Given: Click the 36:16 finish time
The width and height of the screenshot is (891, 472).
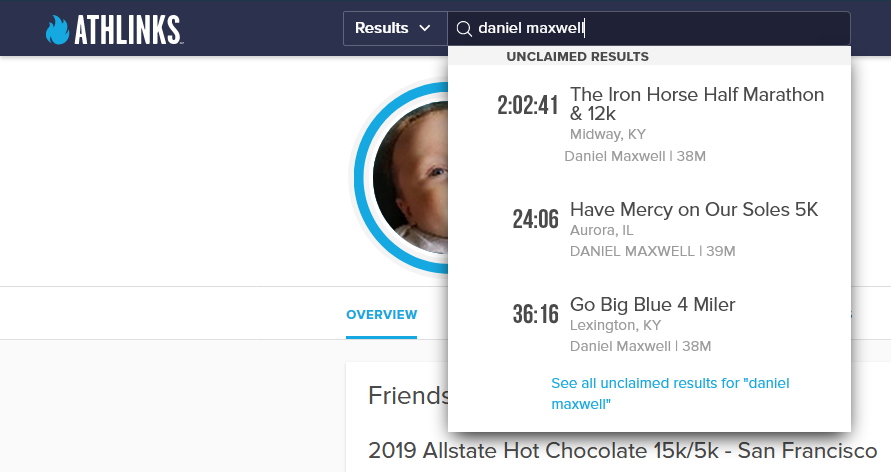Looking at the screenshot, I should (x=535, y=315).
